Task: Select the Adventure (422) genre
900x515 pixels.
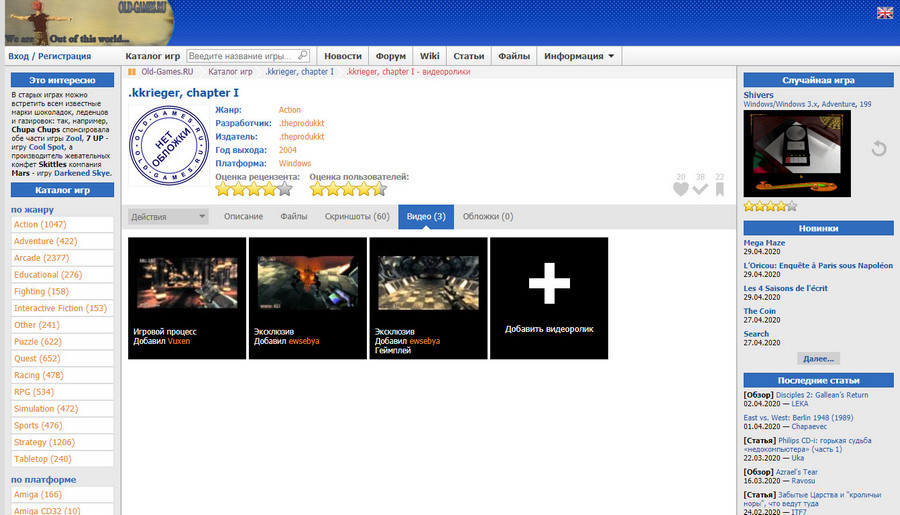Action: 62,241
